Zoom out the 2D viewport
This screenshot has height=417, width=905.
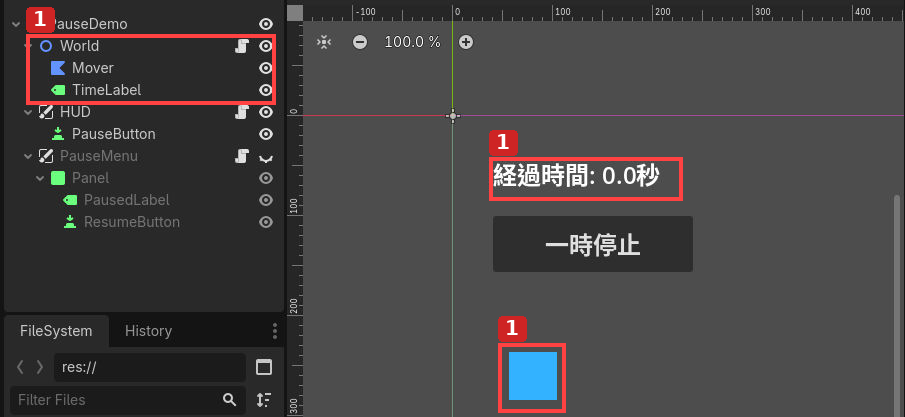(360, 42)
